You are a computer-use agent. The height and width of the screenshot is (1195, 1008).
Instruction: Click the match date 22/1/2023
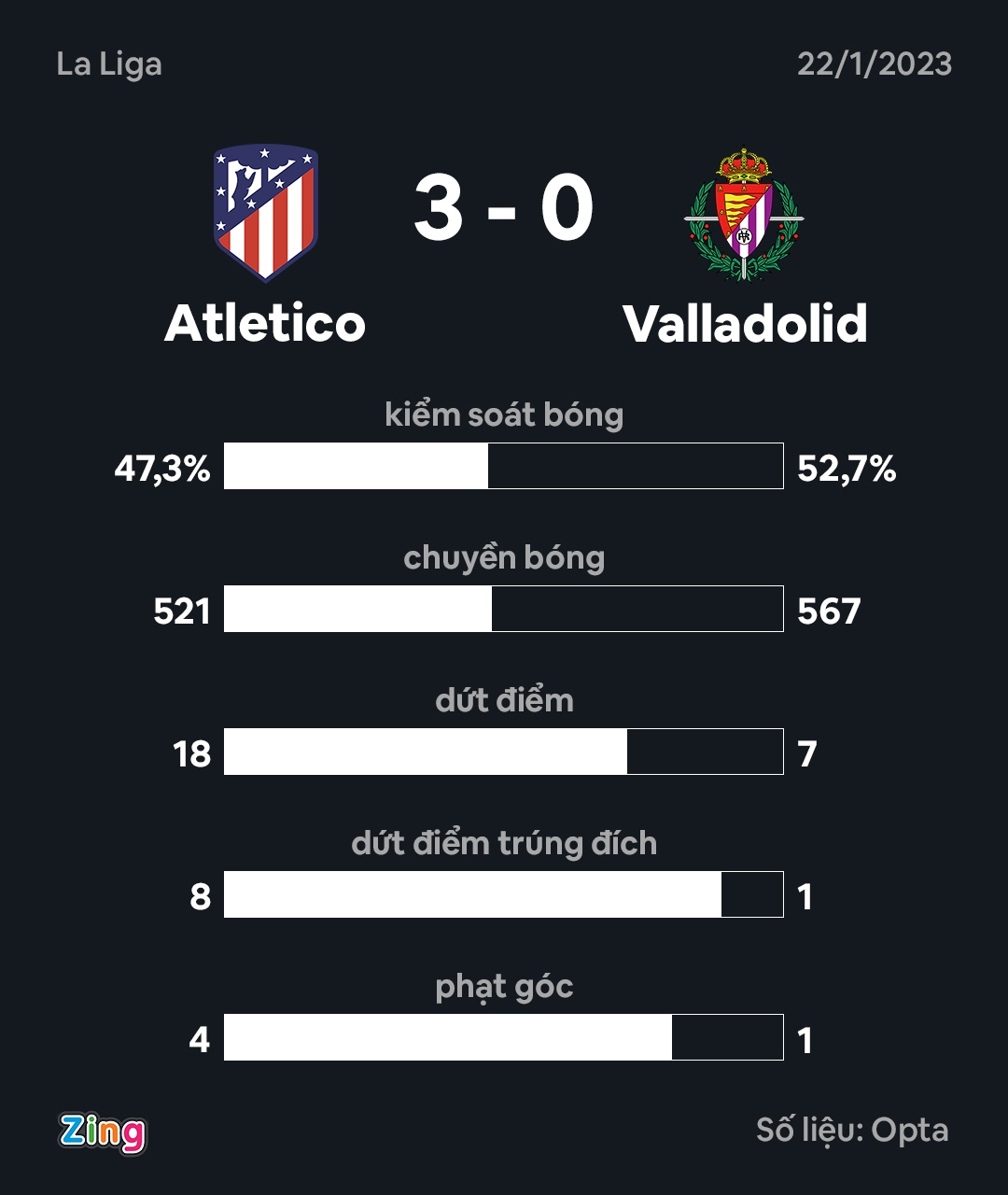tap(874, 64)
